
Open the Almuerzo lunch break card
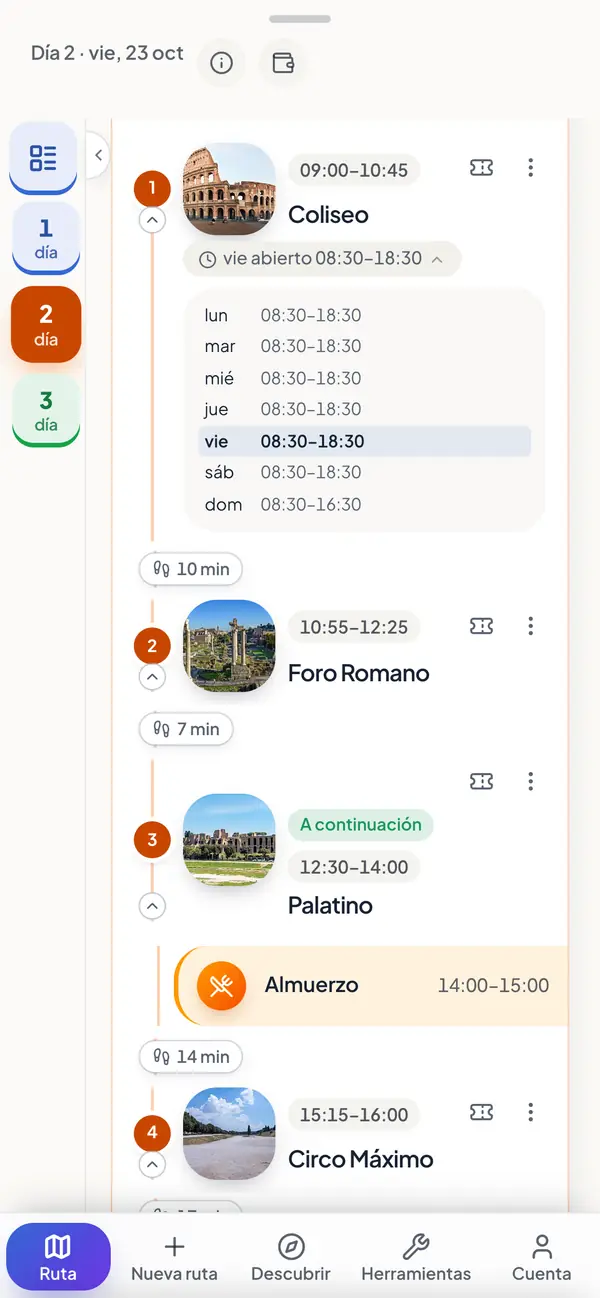pyautogui.click(x=371, y=985)
